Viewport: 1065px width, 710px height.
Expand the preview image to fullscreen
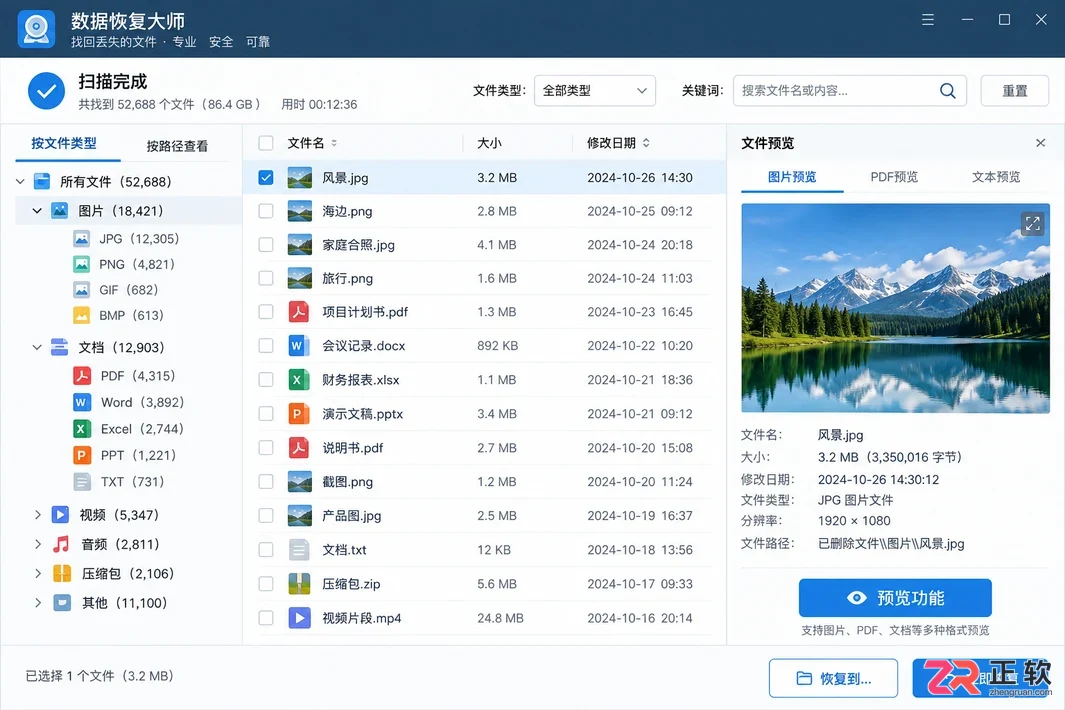click(1032, 224)
